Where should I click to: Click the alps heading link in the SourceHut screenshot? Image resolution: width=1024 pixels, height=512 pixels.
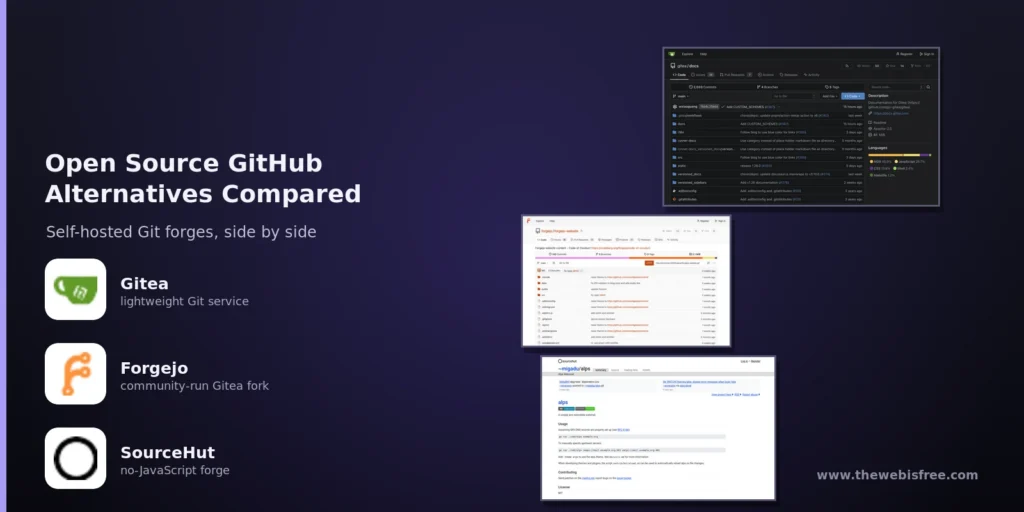[563, 402]
